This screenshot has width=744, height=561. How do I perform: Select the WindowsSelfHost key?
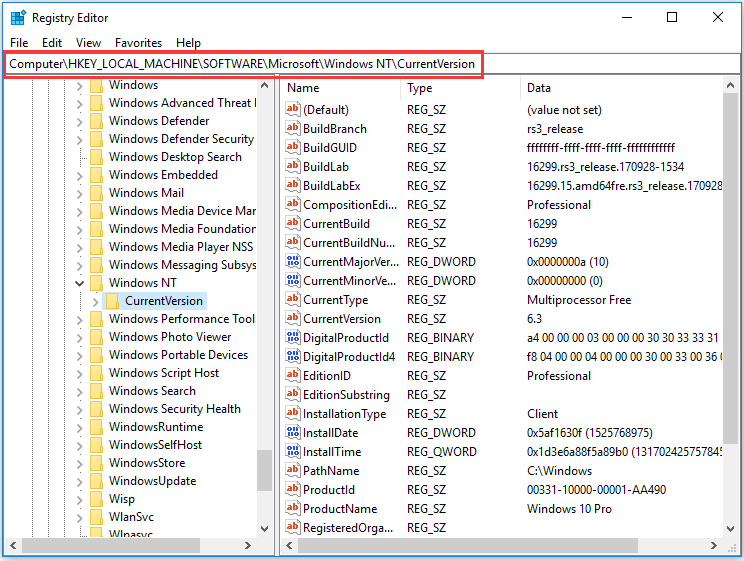(x=155, y=445)
